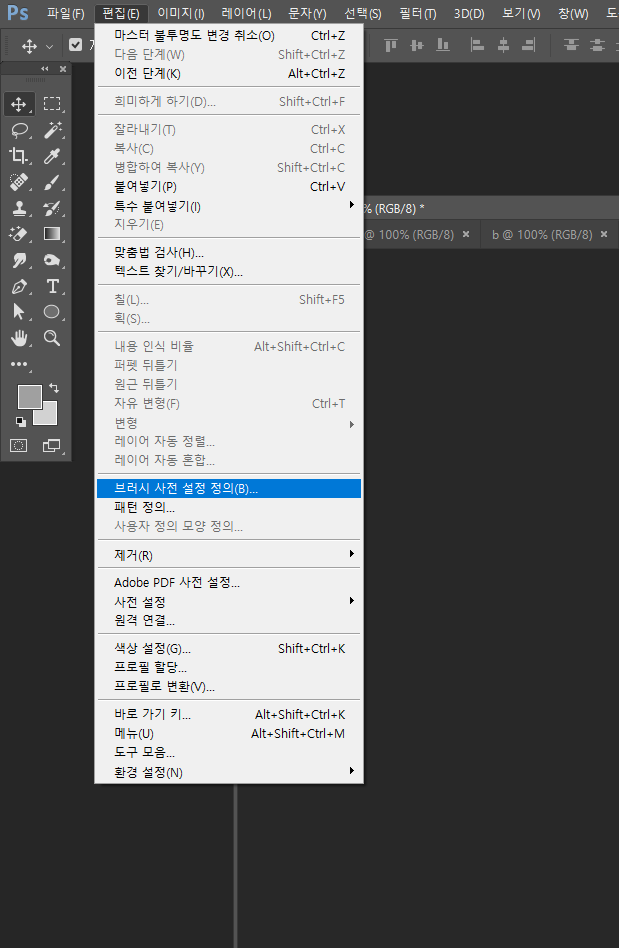Select the Brush tool
619x948 pixels.
(x=52, y=182)
